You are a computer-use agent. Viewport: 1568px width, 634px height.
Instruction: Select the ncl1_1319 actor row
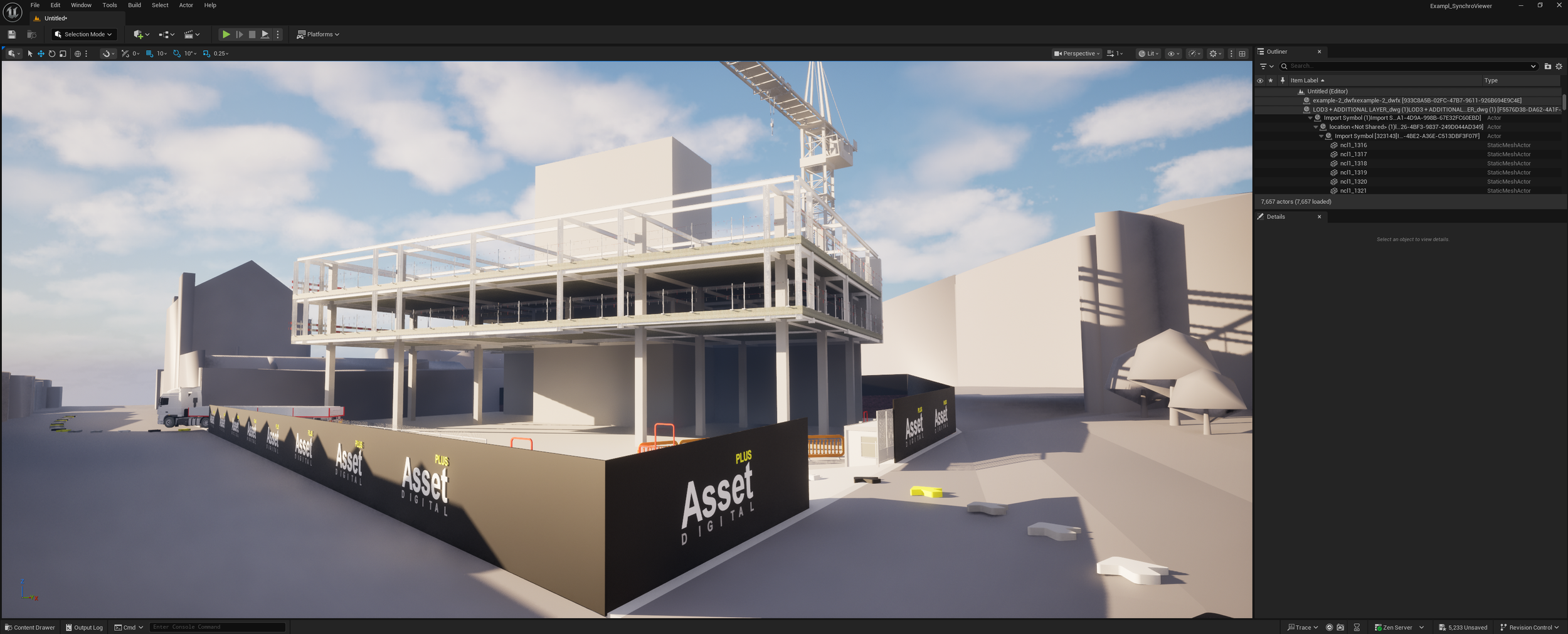(x=1408, y=172)
